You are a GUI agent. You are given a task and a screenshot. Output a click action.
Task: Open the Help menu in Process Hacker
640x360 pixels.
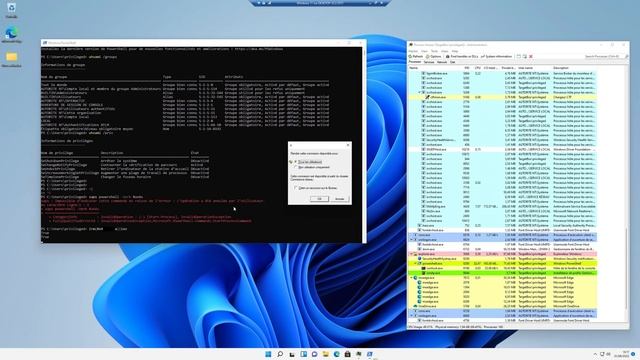(455, 51)
